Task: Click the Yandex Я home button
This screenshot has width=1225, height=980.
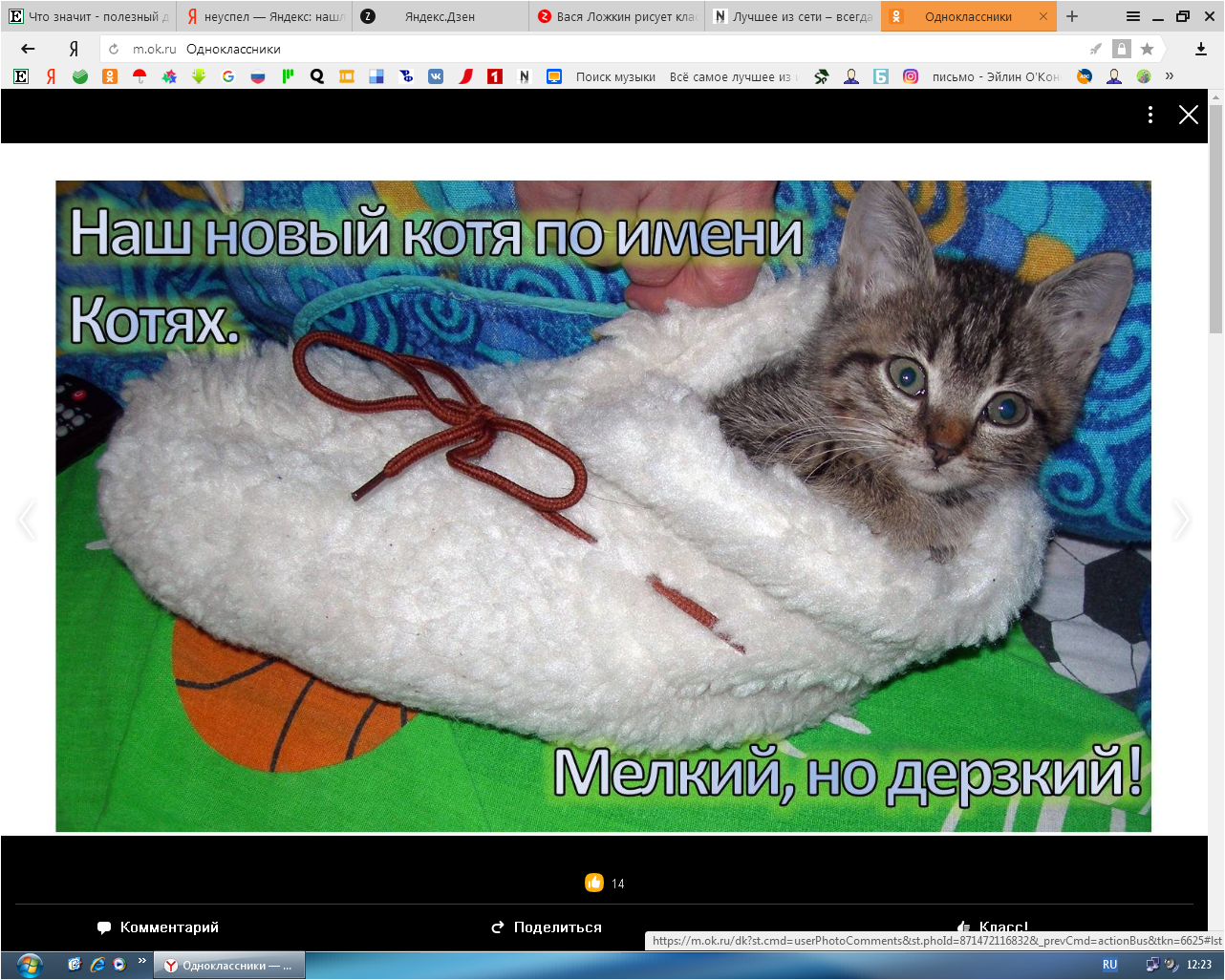Action: (74, 49)
